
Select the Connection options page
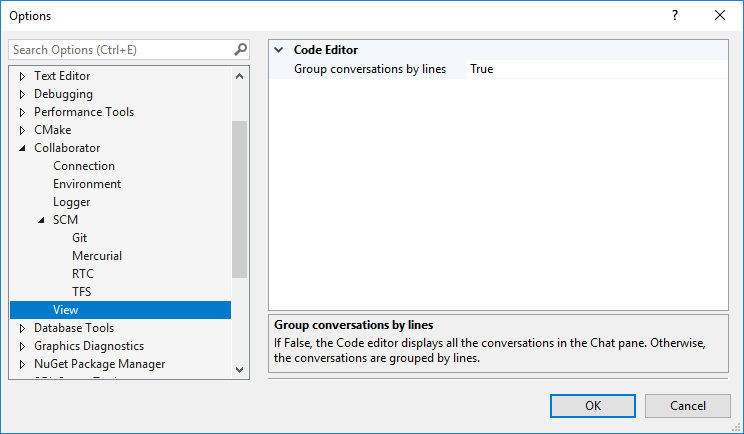tap(84, 166)
